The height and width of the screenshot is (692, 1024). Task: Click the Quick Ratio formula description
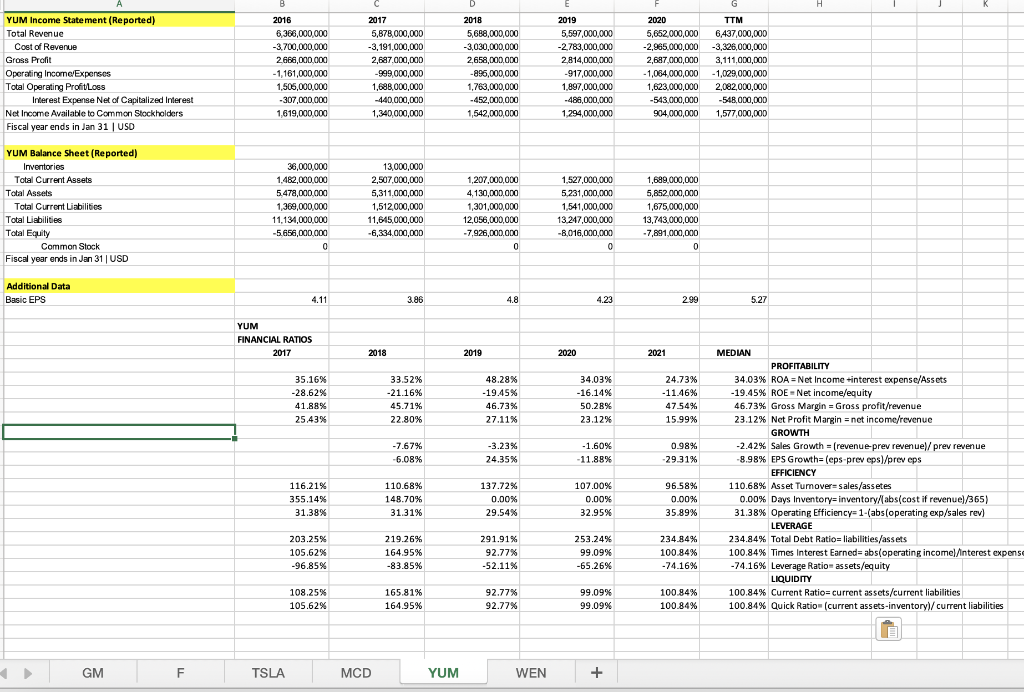[888, 606]
